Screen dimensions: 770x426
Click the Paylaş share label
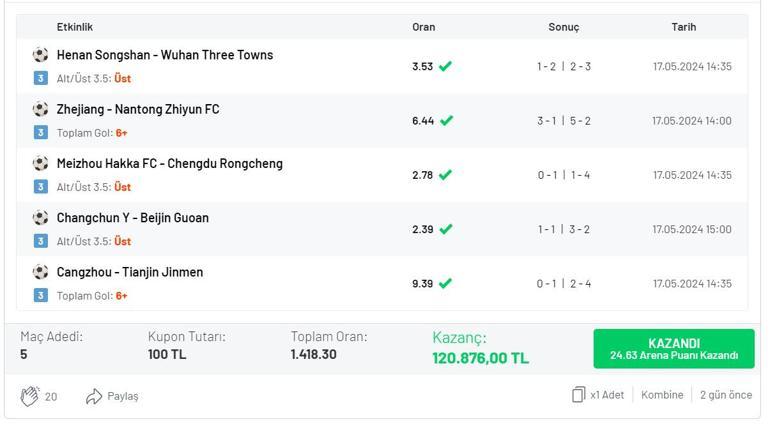pos(123,396)
